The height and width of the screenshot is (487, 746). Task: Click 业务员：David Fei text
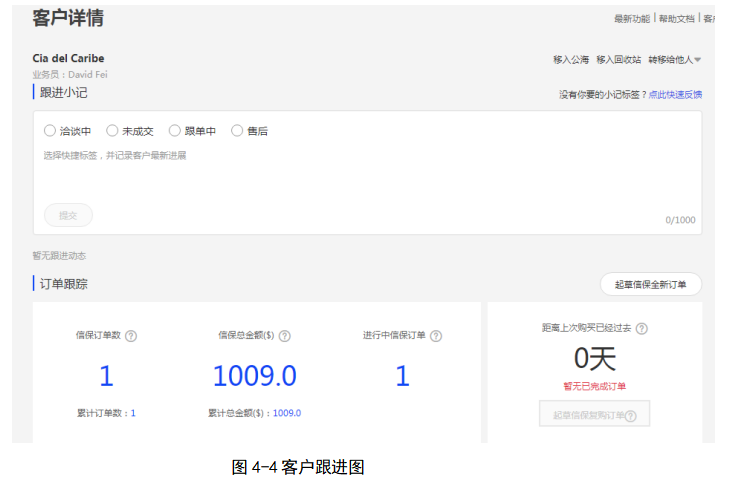(x=70, y=75)
